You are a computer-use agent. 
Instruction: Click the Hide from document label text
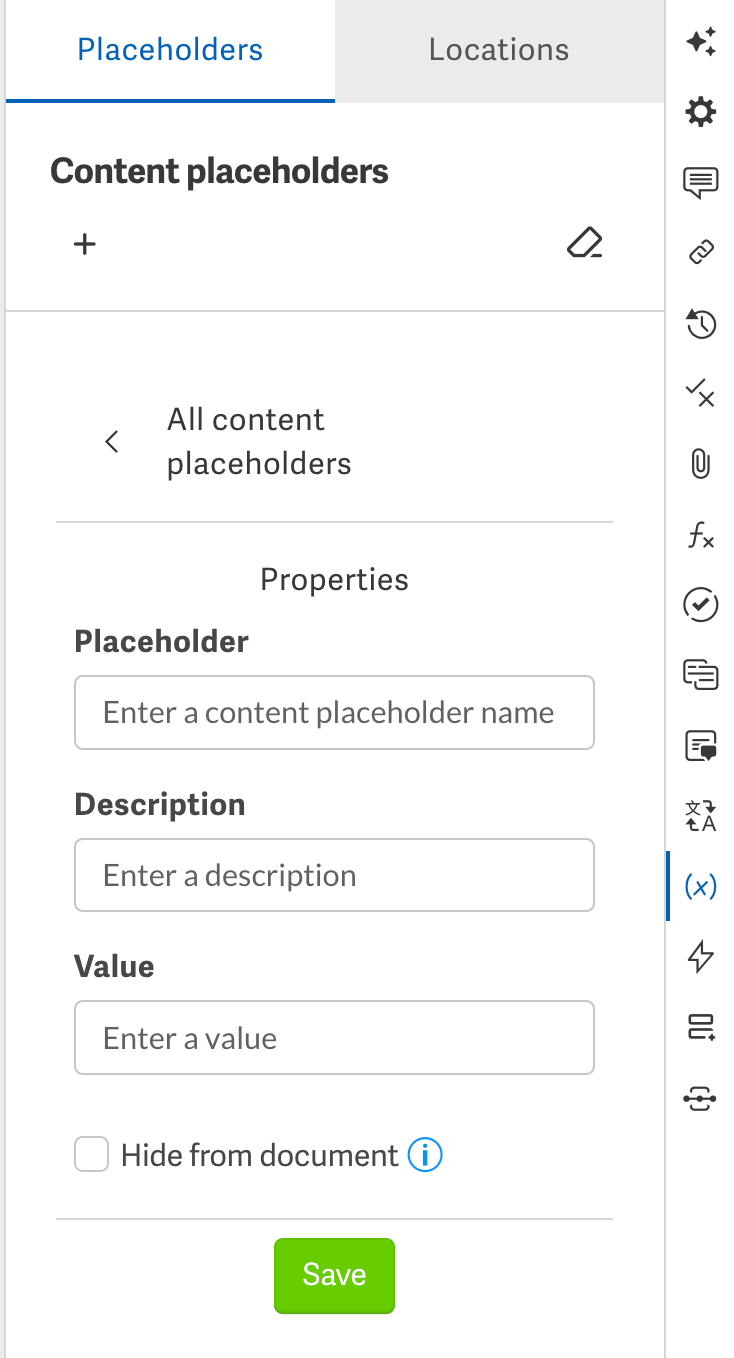260,1156
